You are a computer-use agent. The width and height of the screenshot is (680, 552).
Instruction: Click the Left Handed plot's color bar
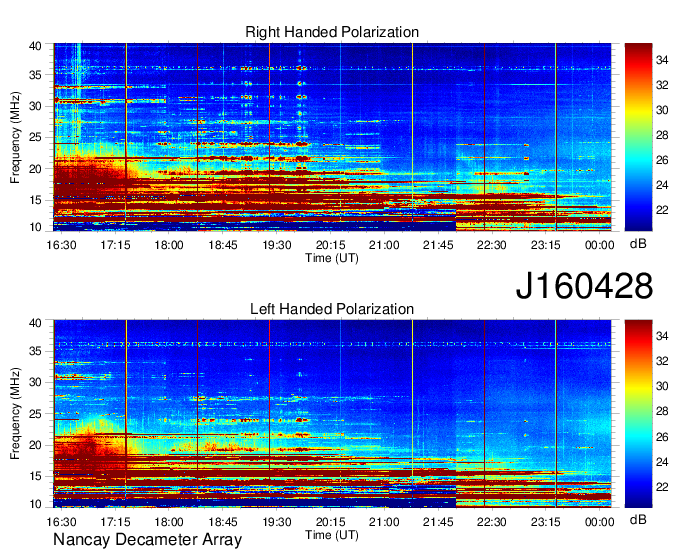(638, 414)
